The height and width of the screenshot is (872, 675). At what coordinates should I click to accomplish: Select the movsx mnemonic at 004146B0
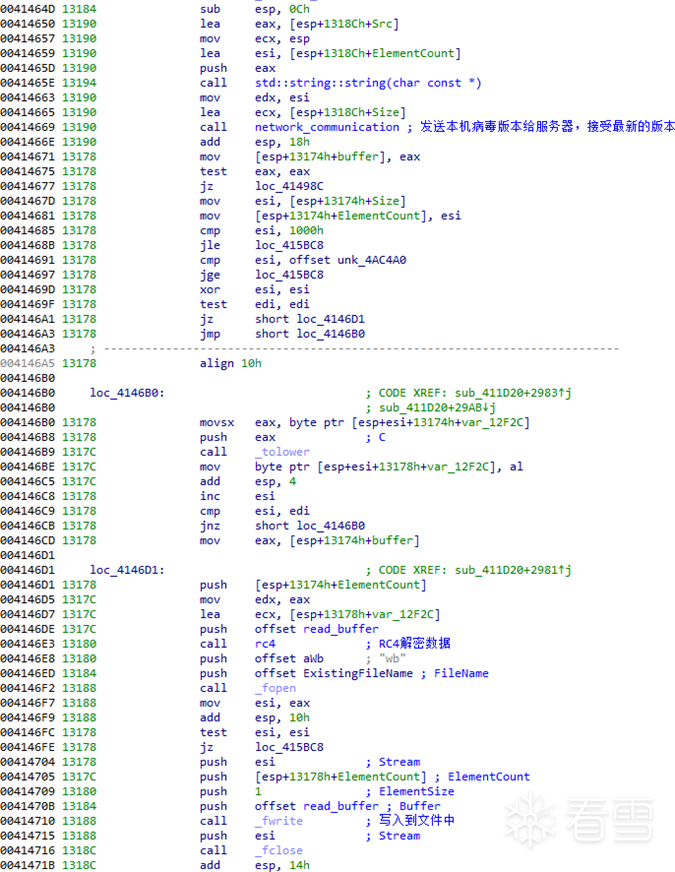(217, 423)
